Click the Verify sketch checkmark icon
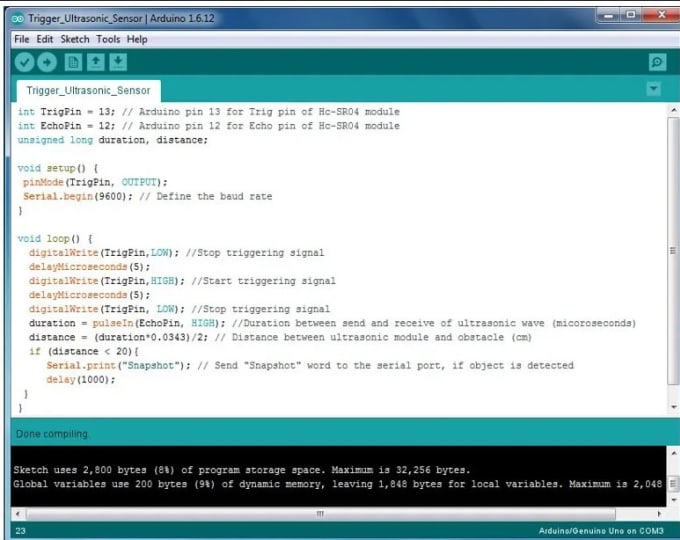Image resolution: width=680 pixels, height=540 pixels. tap(24, 62)
